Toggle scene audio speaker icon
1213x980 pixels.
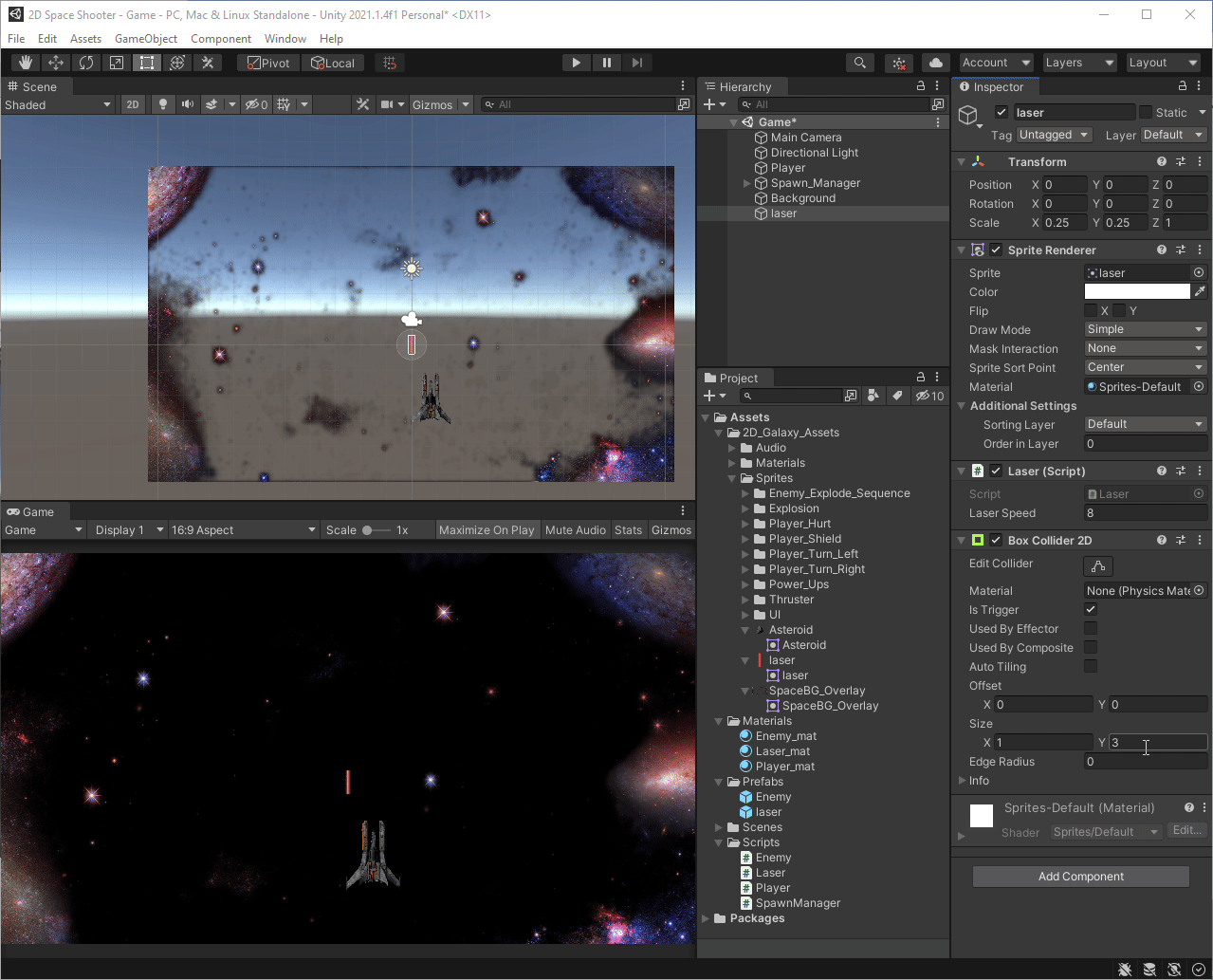point(187,104)
